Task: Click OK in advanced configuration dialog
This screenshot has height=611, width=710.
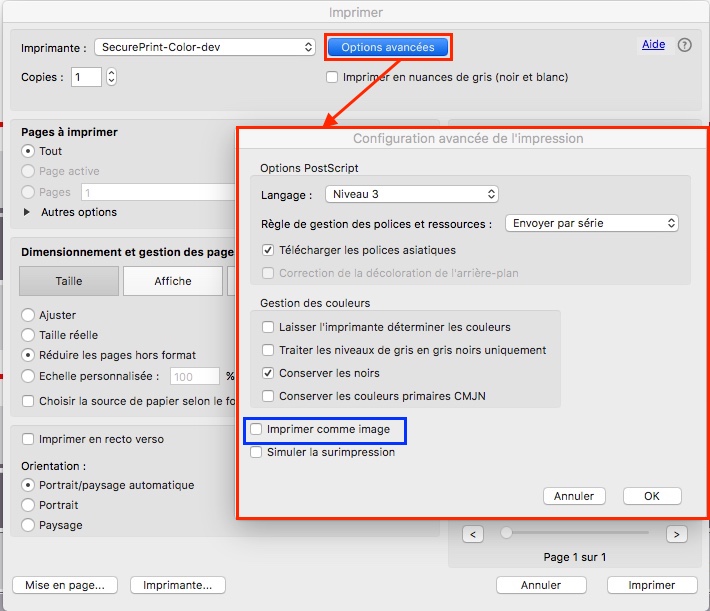Action: coord(651,496)
